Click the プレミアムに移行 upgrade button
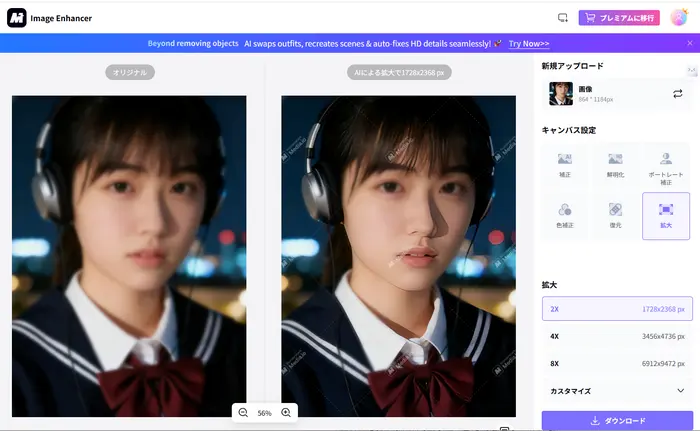700x431 pixels. click(619, 18)
